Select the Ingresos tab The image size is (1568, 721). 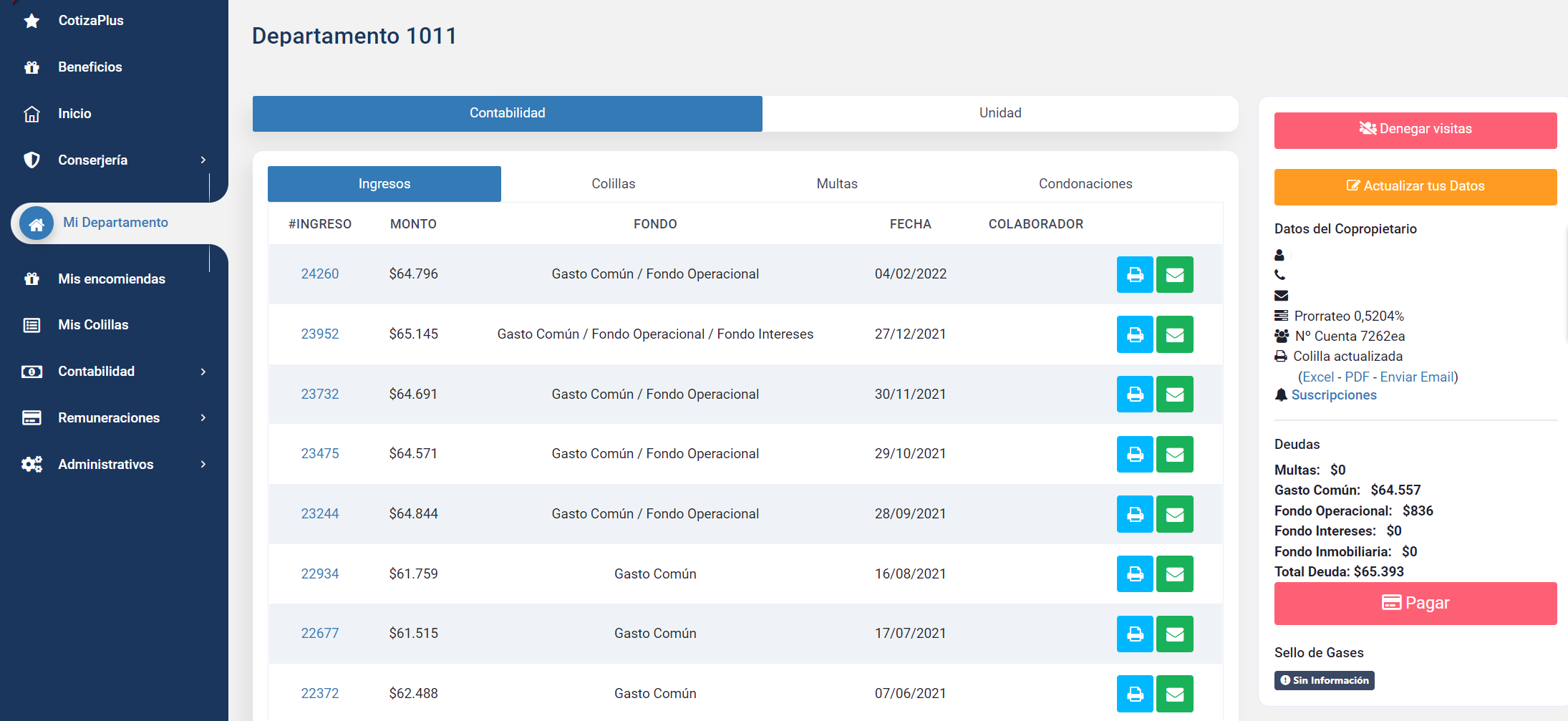[x=384, y=184]
